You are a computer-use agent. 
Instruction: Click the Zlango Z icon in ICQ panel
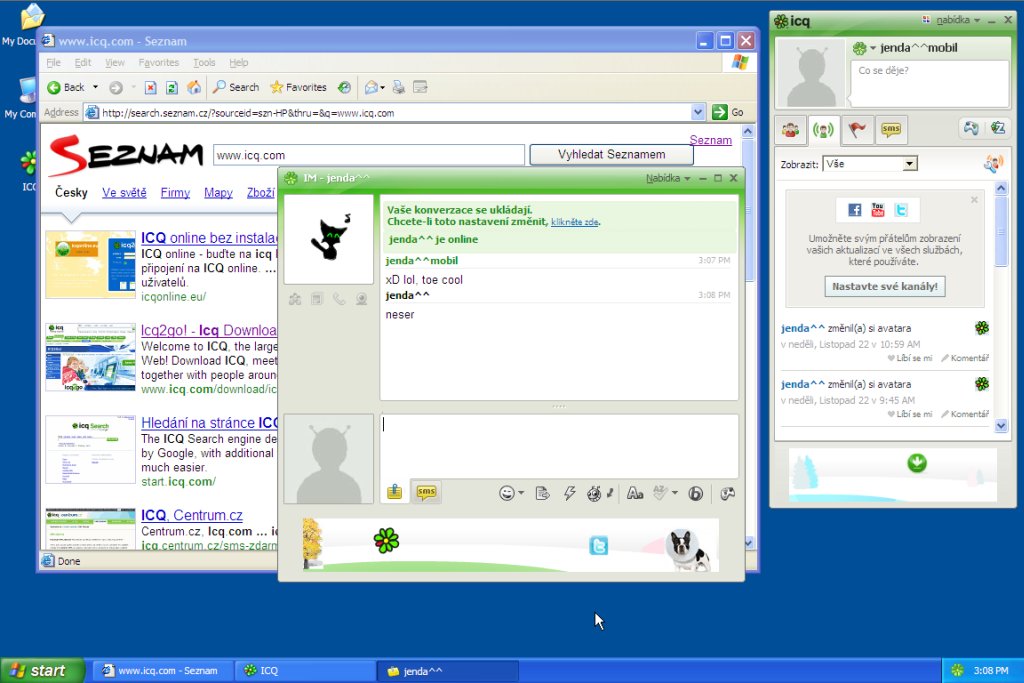998,128
